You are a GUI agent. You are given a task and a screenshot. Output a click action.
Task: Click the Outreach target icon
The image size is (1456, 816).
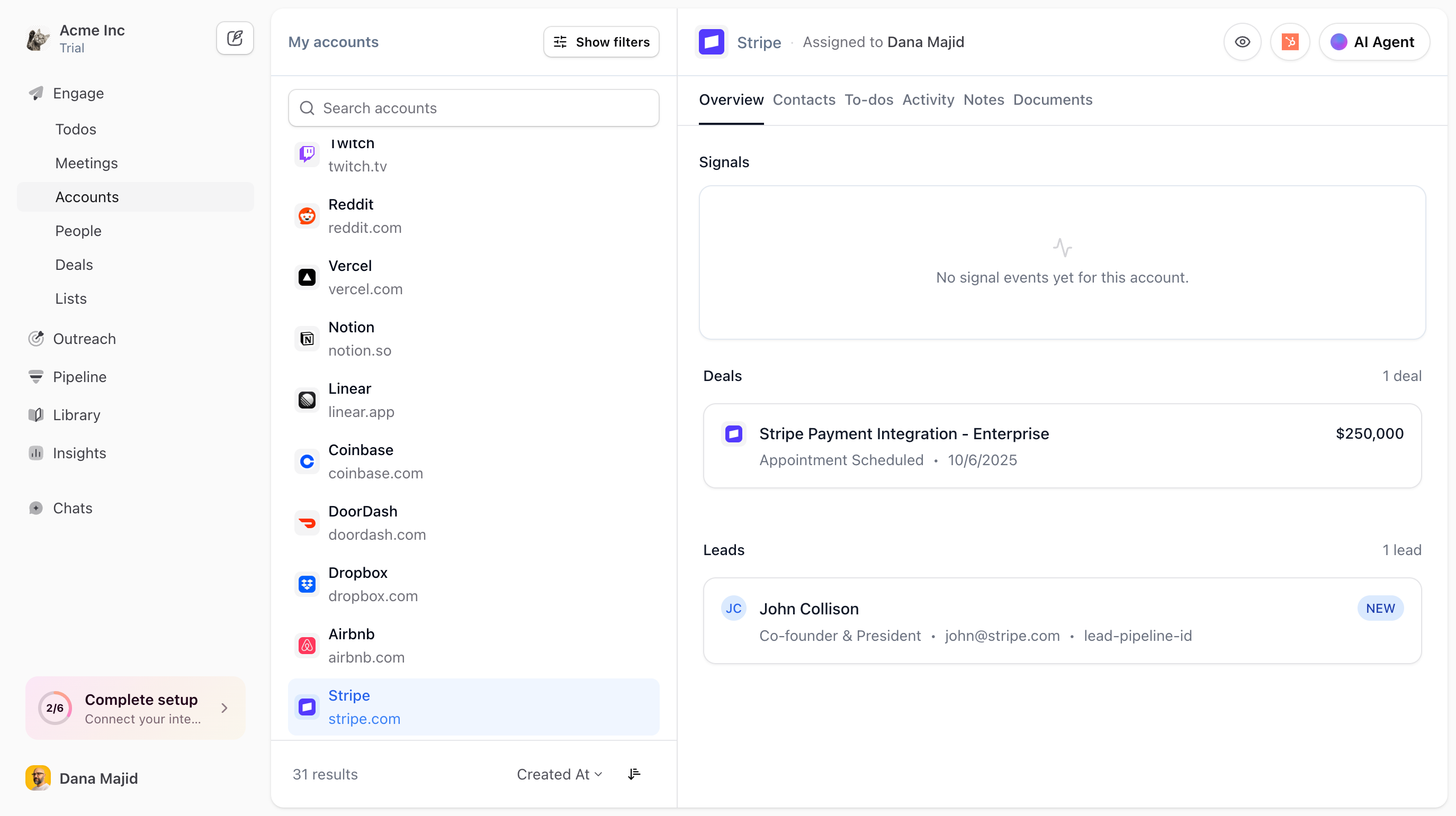click(36, 339)
